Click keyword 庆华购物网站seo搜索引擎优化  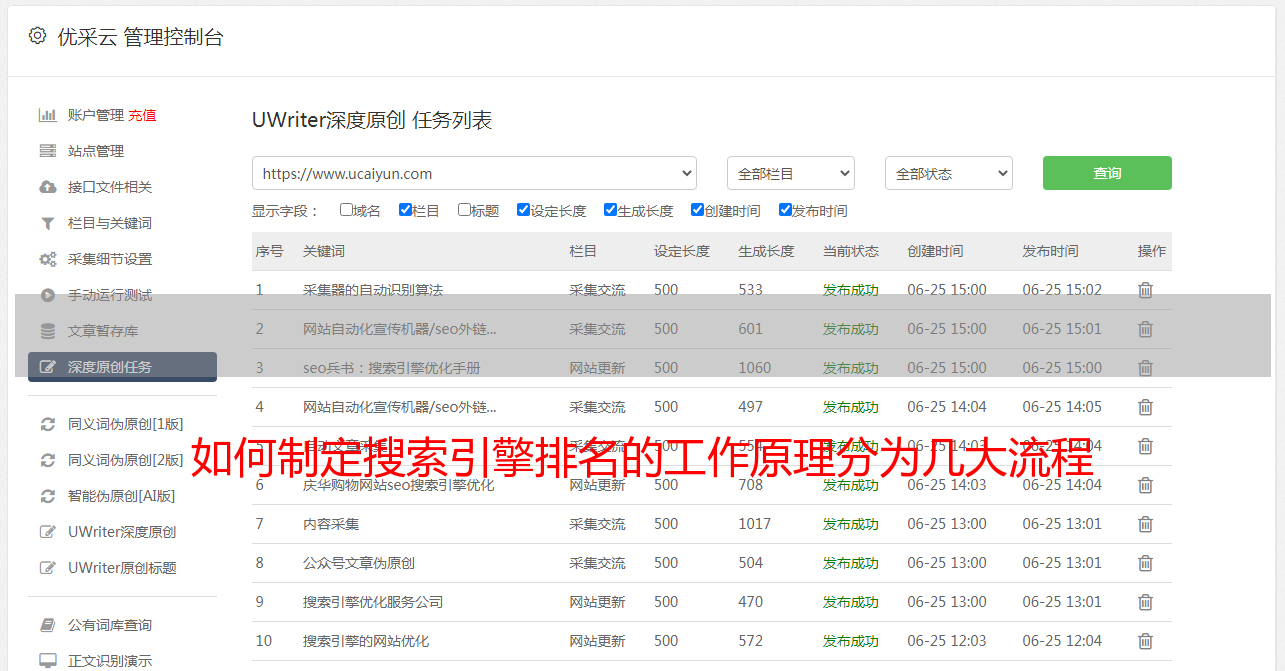pyautogui.click(x=399, y=485)
